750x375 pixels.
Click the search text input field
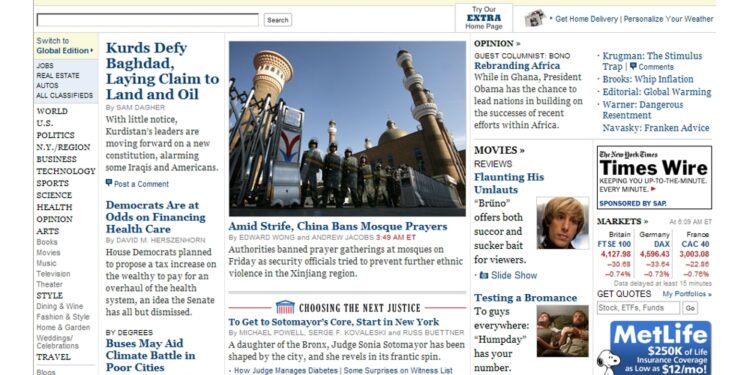tap(147, 20)
